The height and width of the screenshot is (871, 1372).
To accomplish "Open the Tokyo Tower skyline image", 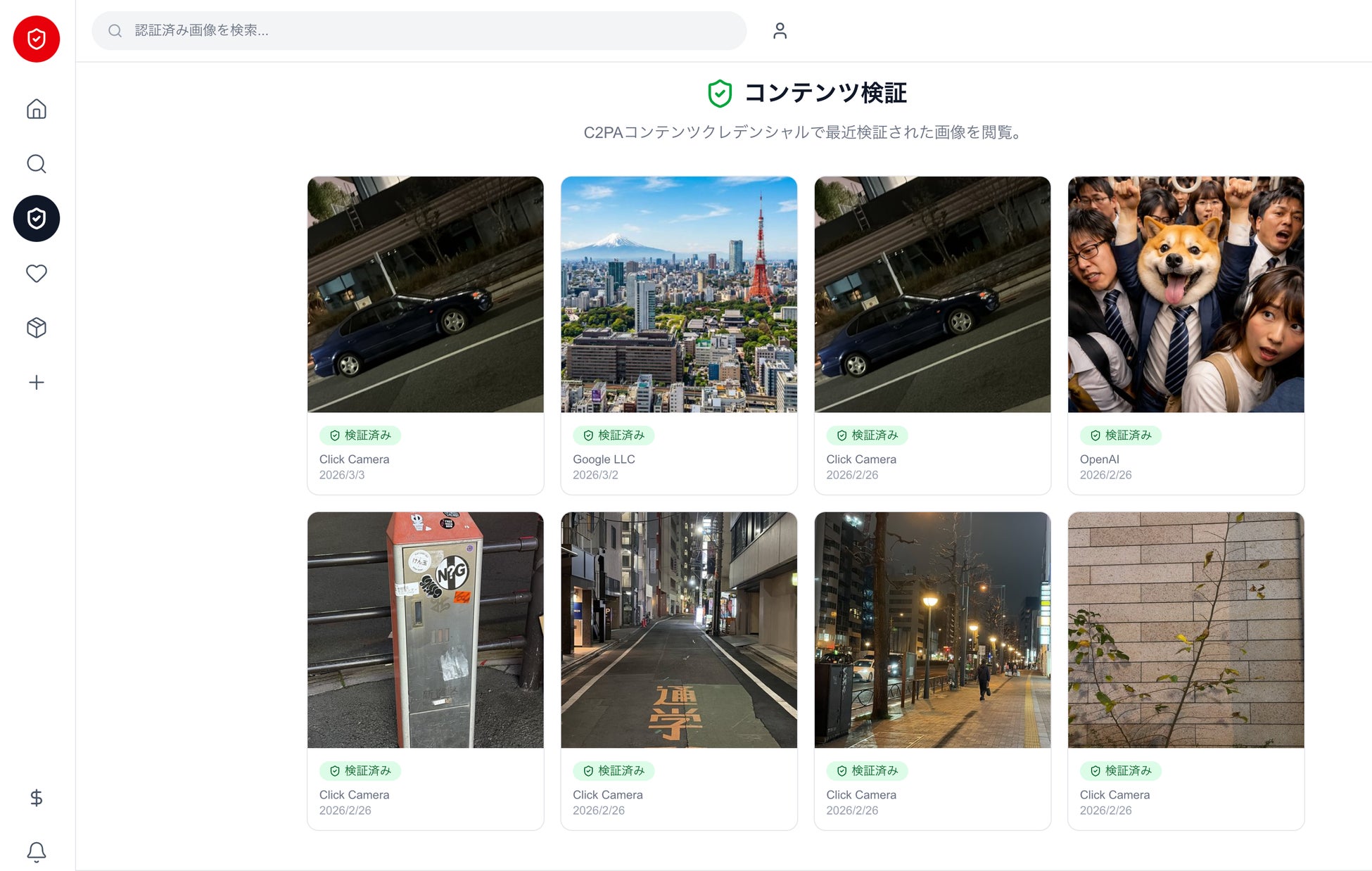I will 679,294.
